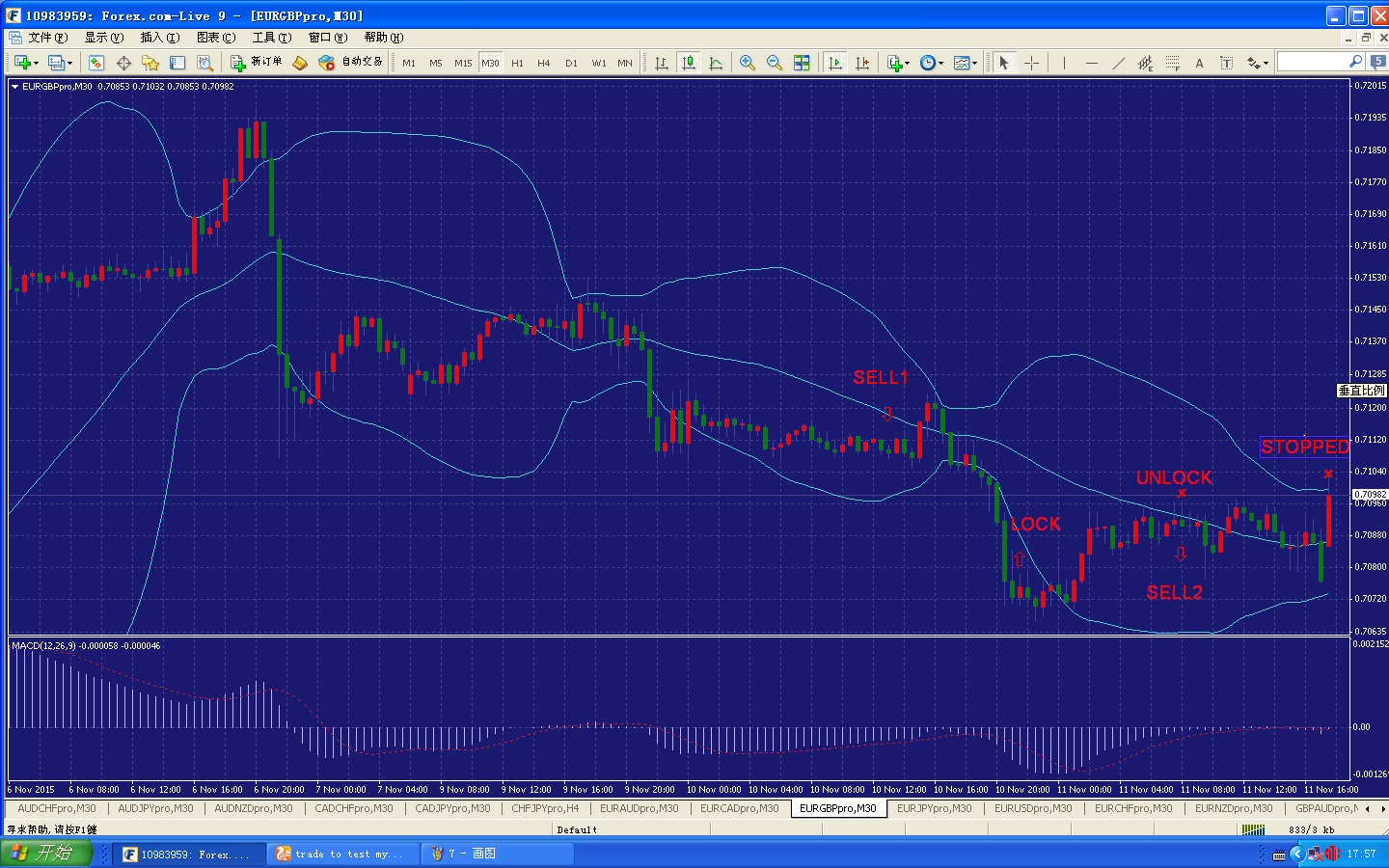This screenshot has height=868, width=1389.
Task: Switch timeframe to H4
Action: (543, 63)
